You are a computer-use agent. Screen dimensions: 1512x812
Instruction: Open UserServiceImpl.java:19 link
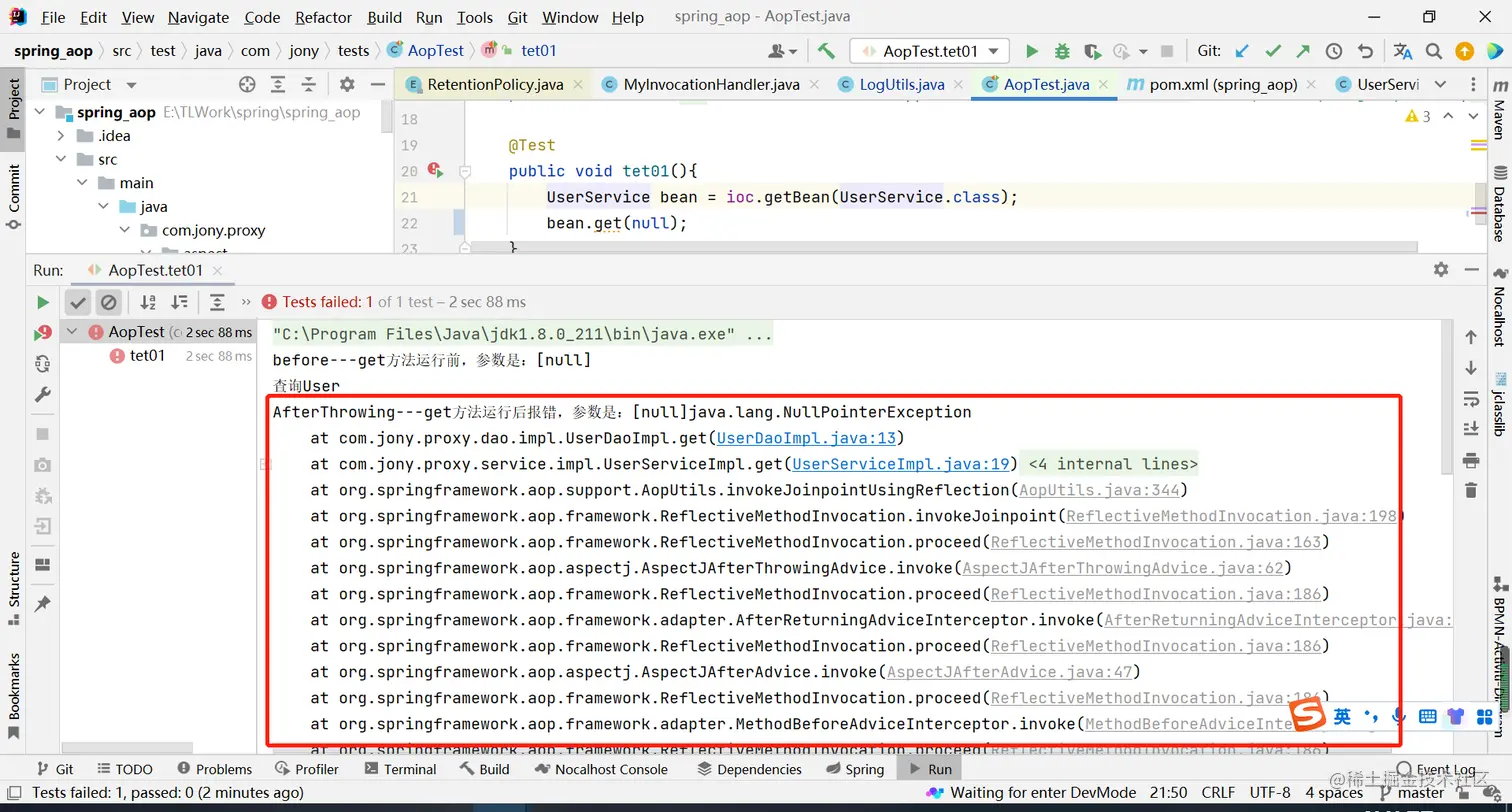[900, 464]
